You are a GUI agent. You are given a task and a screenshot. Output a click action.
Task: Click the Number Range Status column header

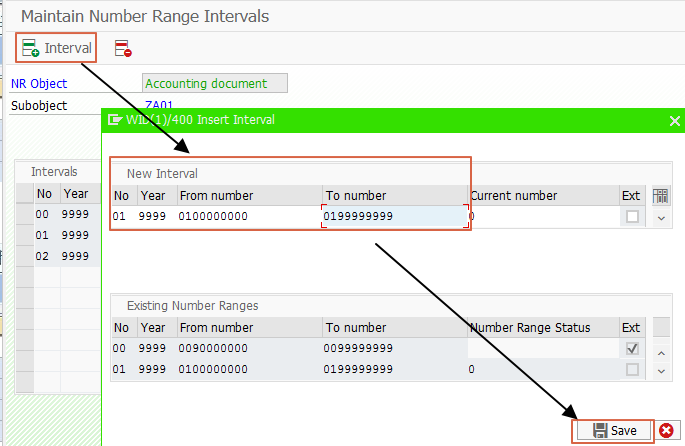click(543, 328)
